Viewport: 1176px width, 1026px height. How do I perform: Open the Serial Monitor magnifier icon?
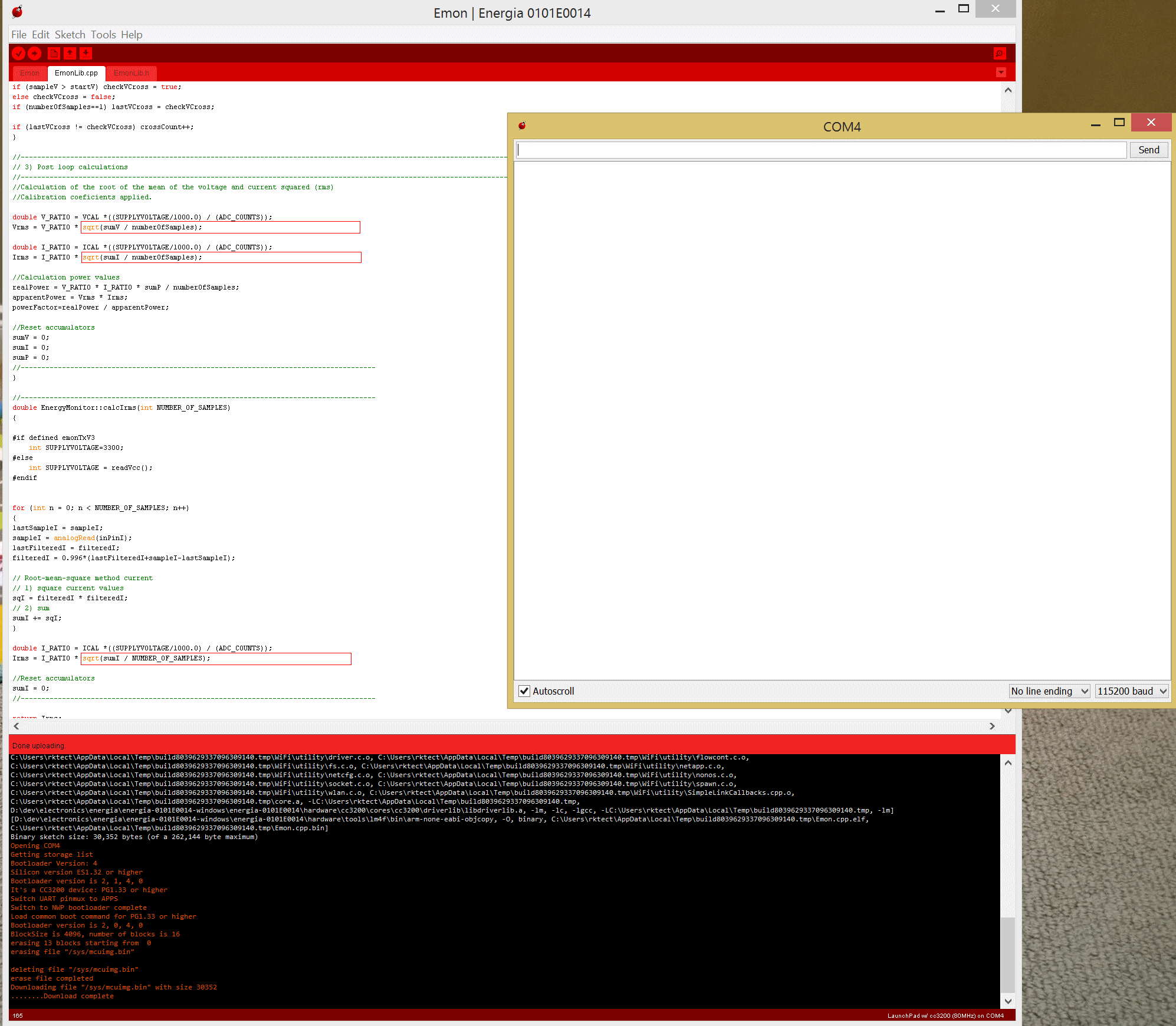[x=999, y=54]
